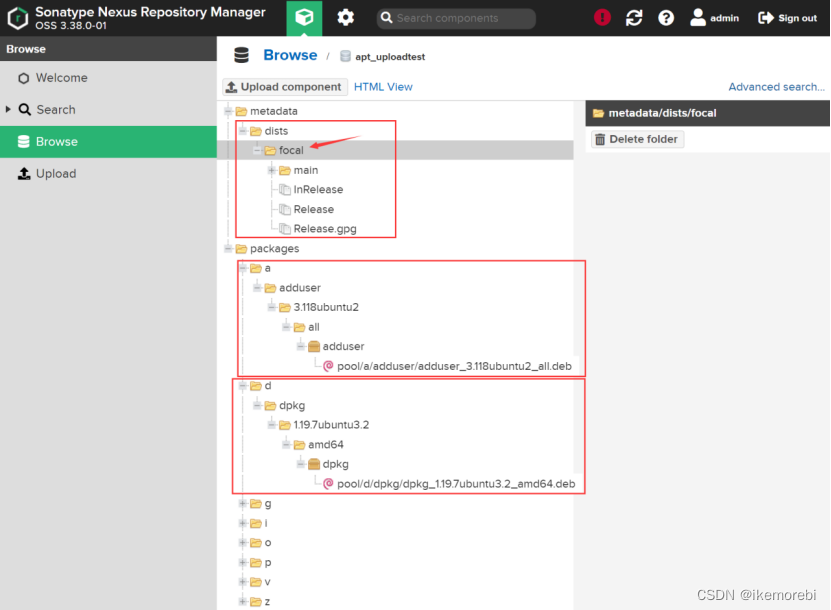Expand the 'g' folder
The width and height of the screenshot is (831, 610).
(x=243, y=503)
